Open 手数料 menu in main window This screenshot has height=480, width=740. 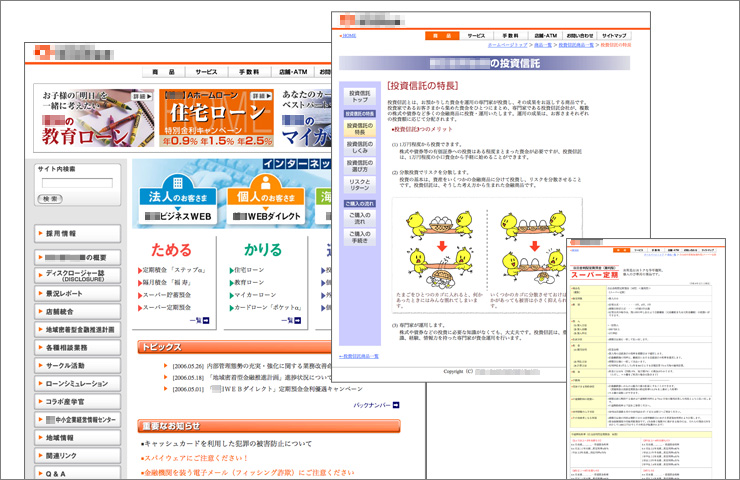tap(249, 72)
